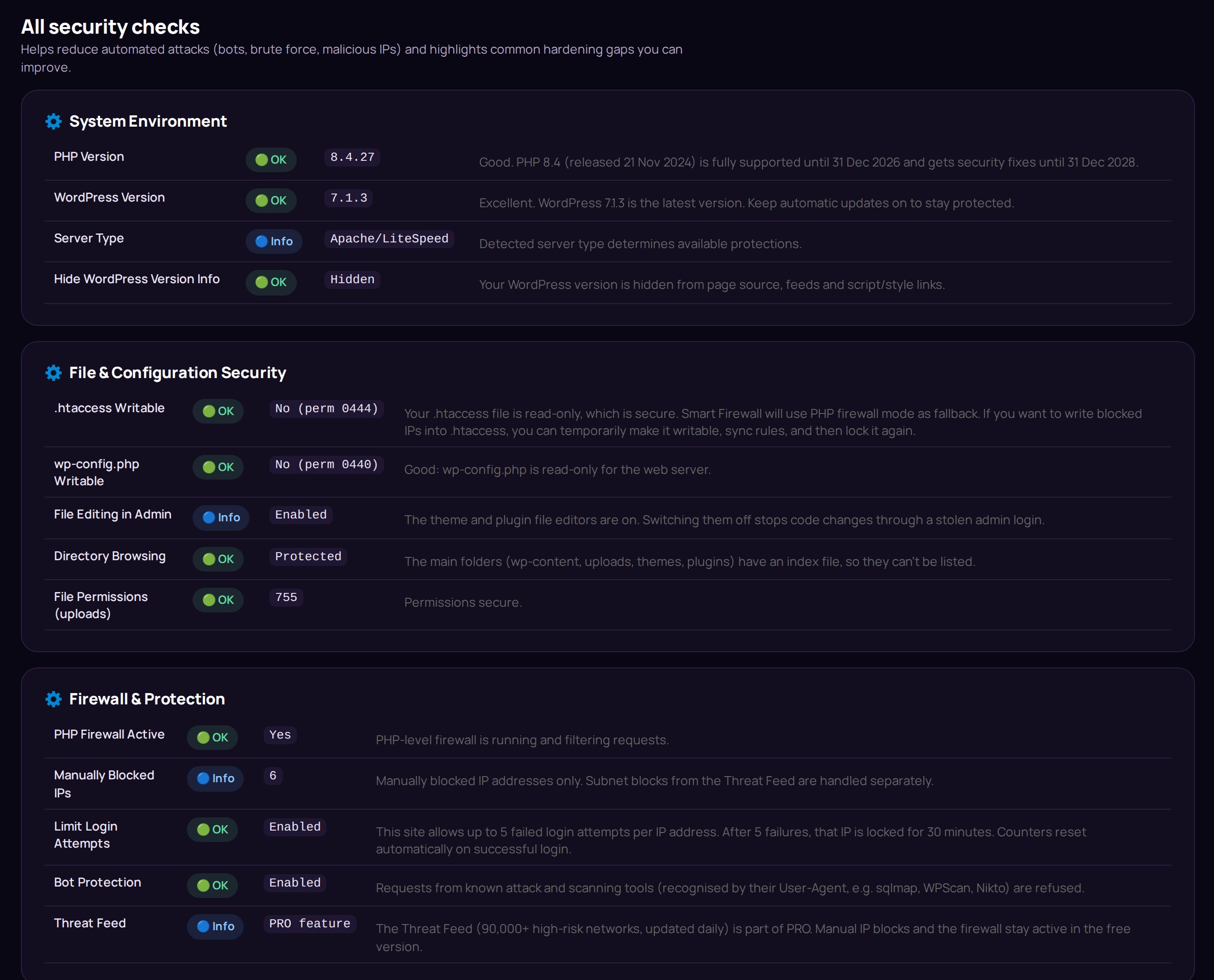Click the Enabled value for Bot Protection
Image resolution: width=1214 pixels, height=980 pixels.
tap(294, 883)
